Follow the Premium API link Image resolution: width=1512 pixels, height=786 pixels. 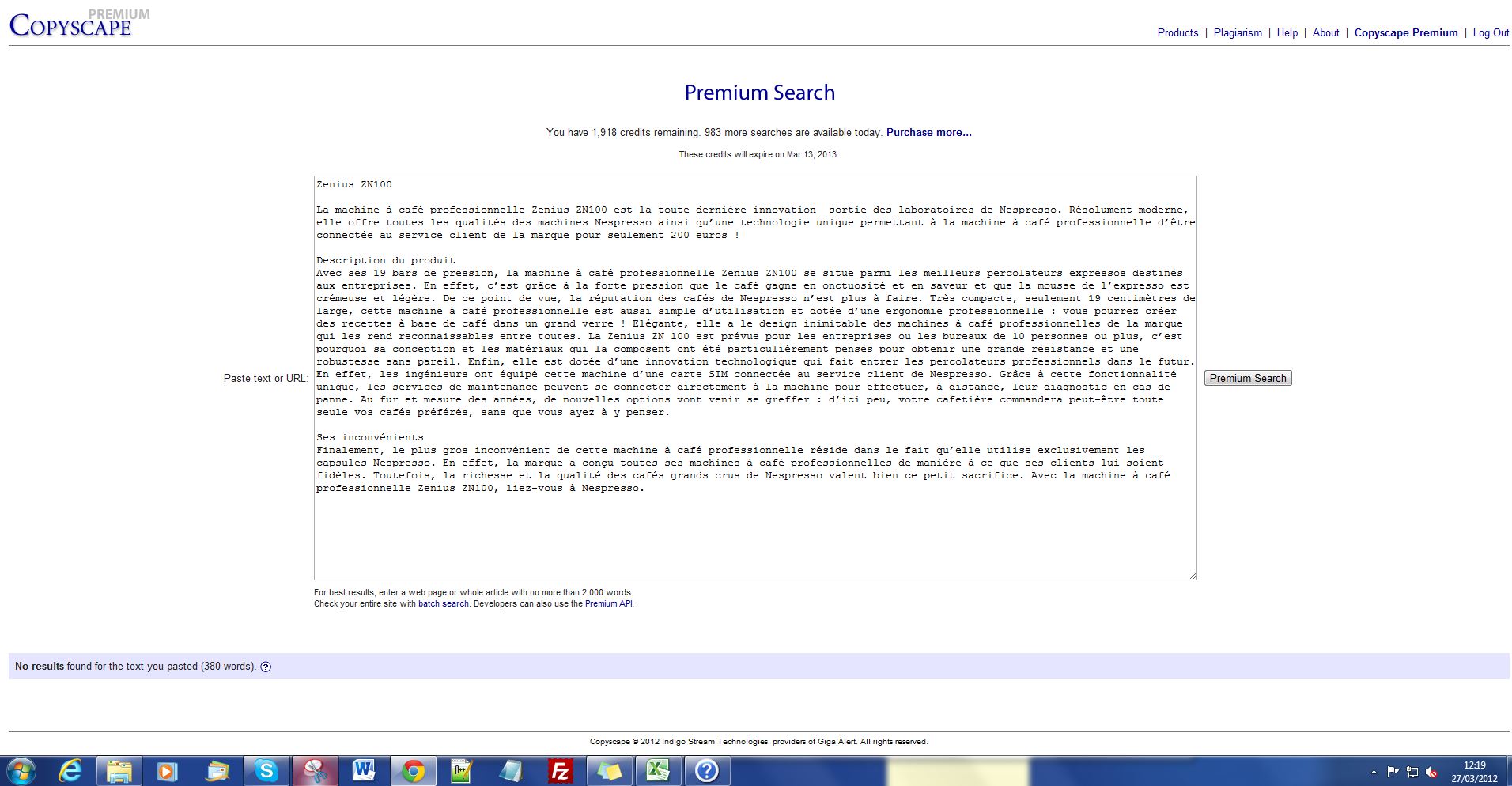click(x=608, y=604)
